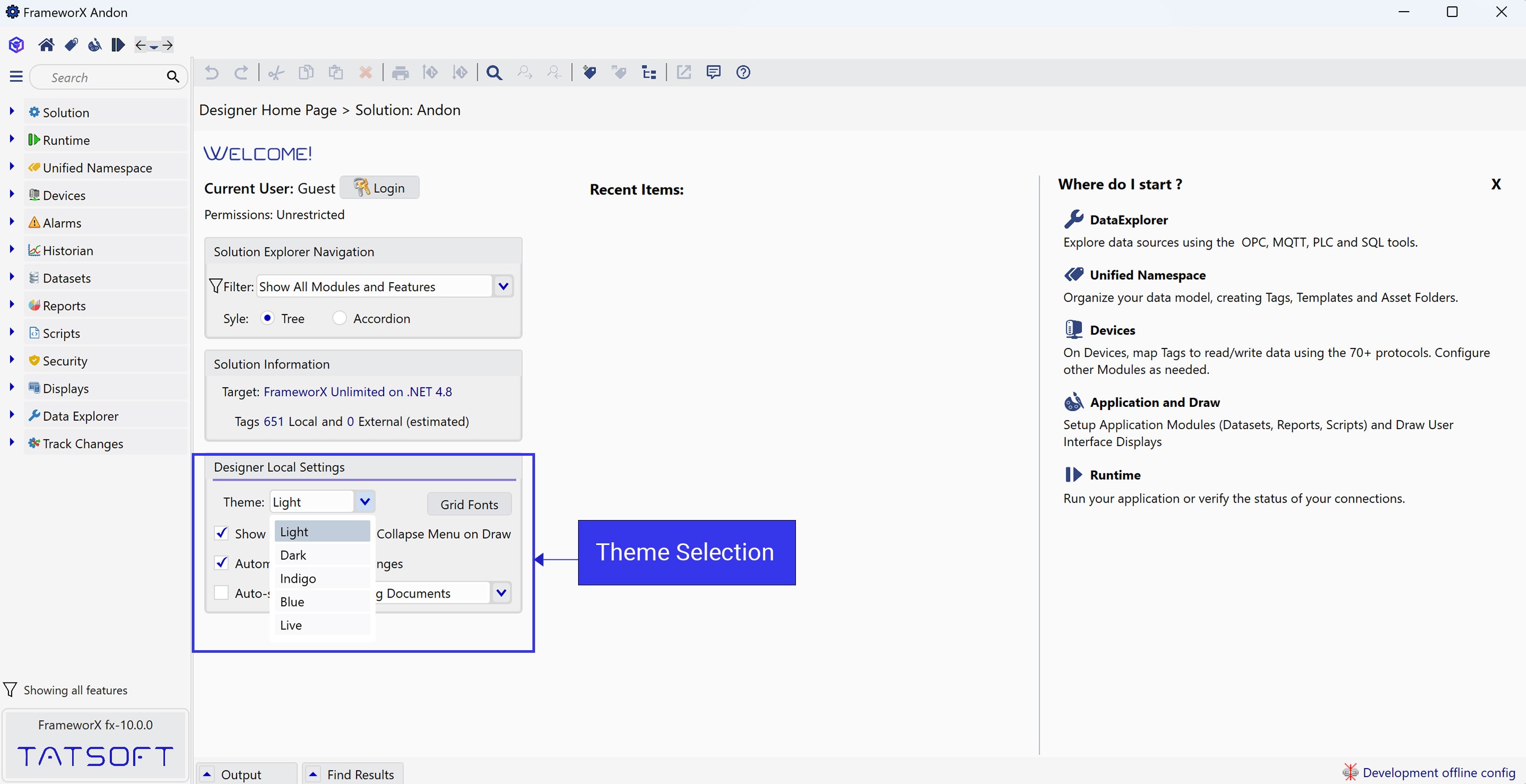Expand the Solution tree node

11,110
